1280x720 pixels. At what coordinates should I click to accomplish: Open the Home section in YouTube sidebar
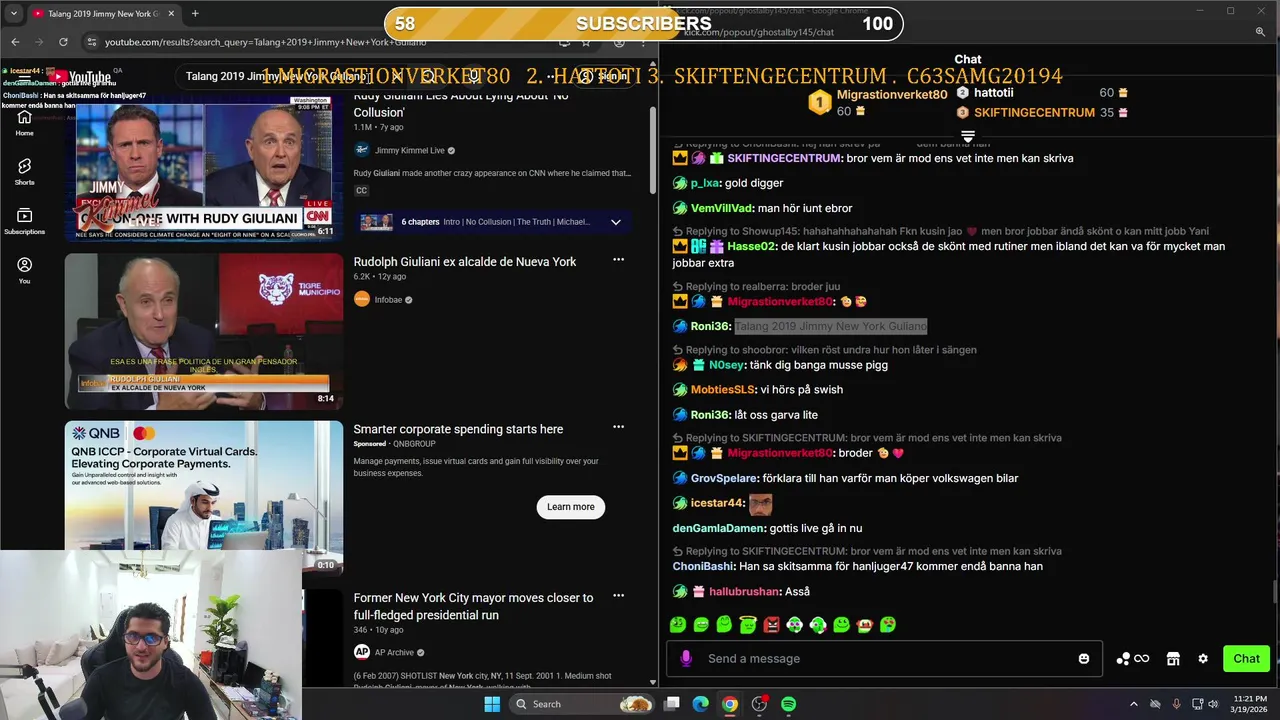(x=24, y=123)
